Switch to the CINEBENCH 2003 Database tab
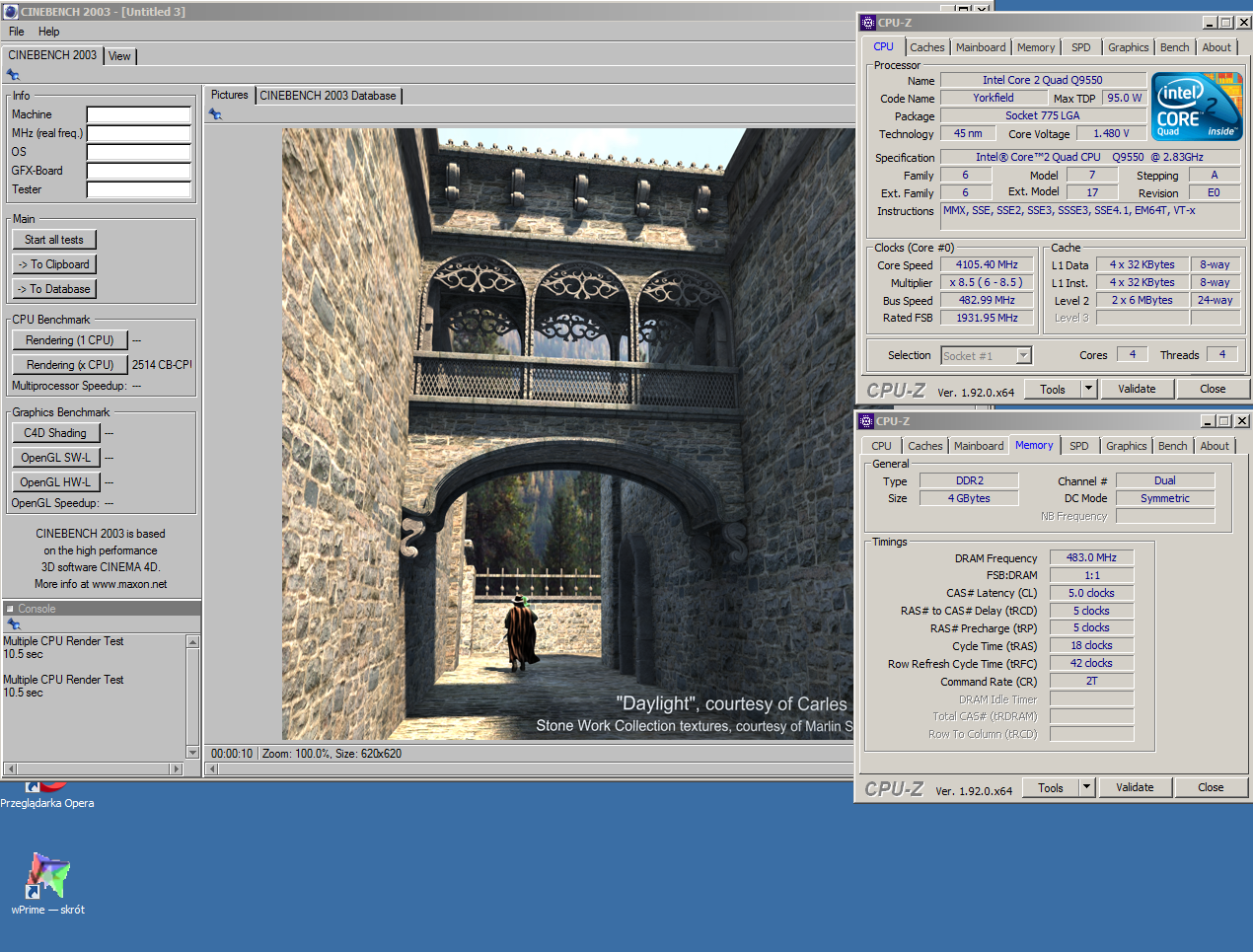Image resolution: width=1253 pixels, height=952 pixels. click(x=329, y=96)
